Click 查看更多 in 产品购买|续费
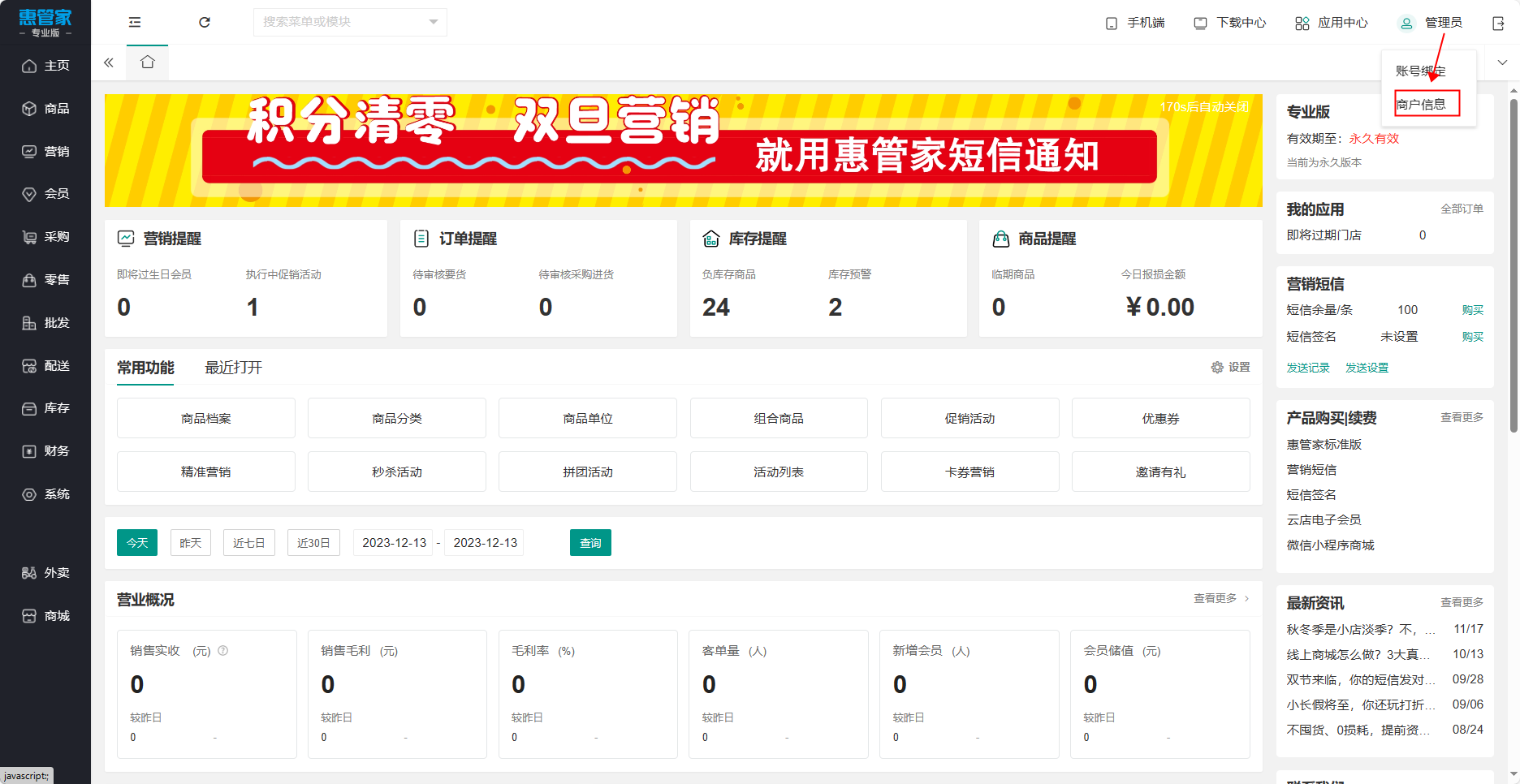Viewport: 1520px width, 784px height. coord(1462,417)
